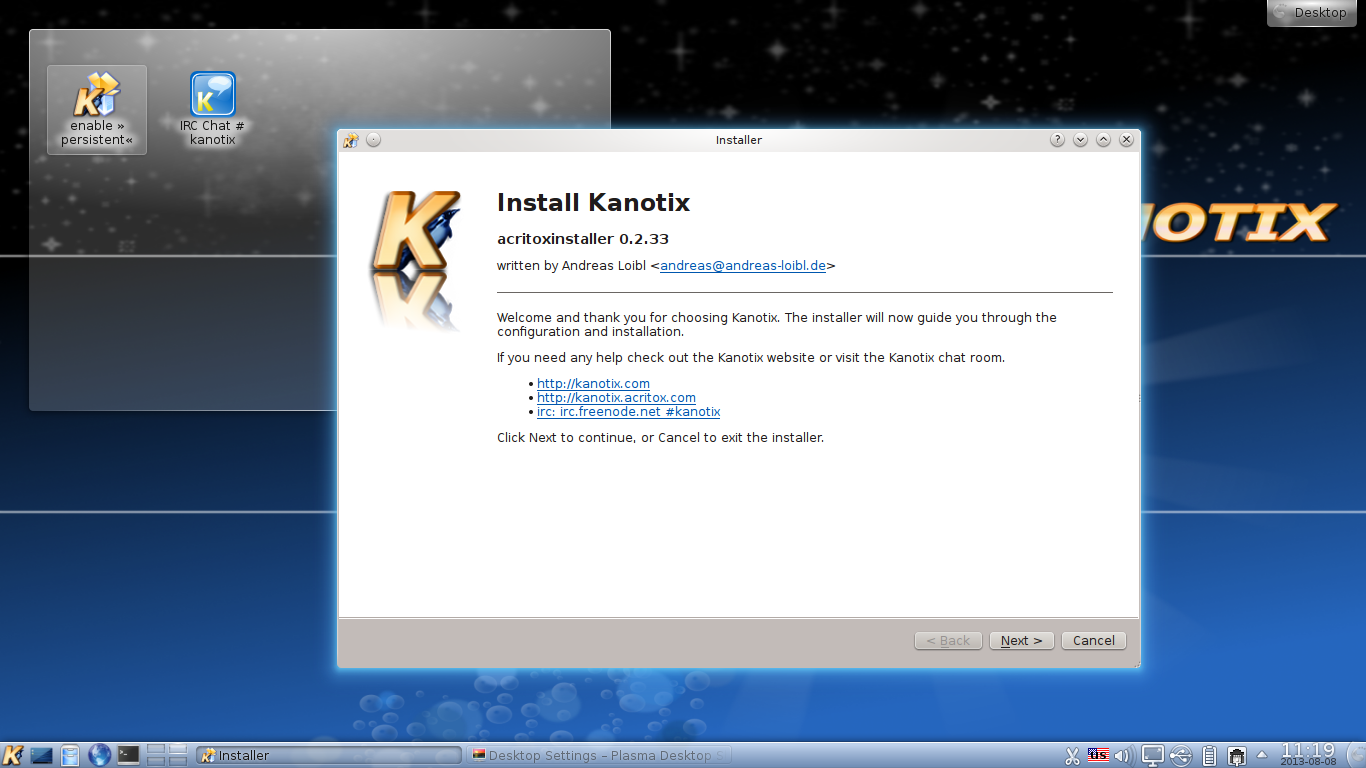Open the Konsole terminal from the taskbar

128,755
